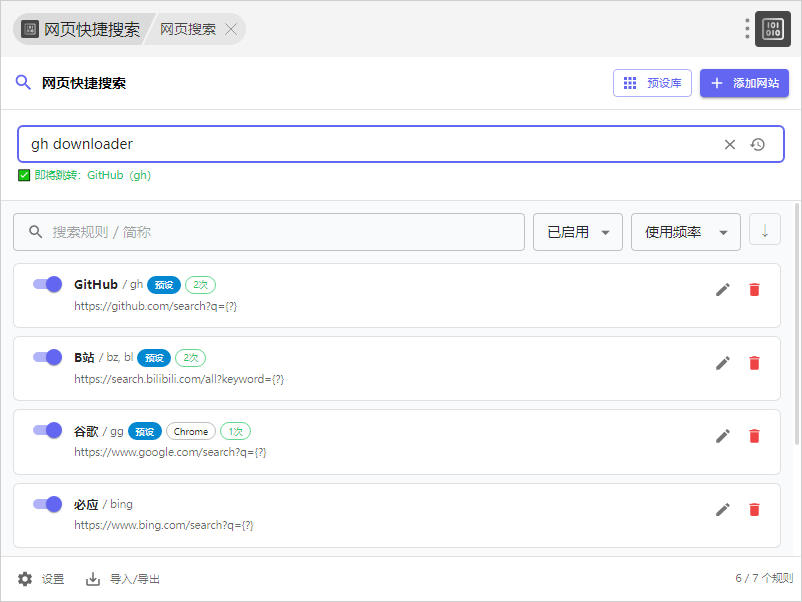The image size is (802, 602).
Task: Focus the 搜索规则 / 简称 filter field
Action: [x=269, y=232]
